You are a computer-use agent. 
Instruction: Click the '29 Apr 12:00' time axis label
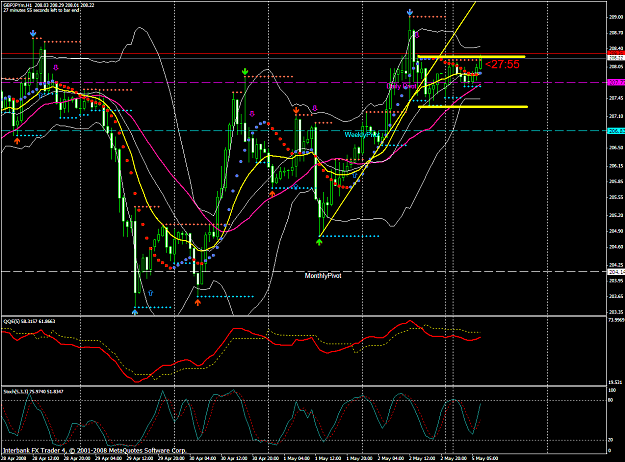[140, 458]
